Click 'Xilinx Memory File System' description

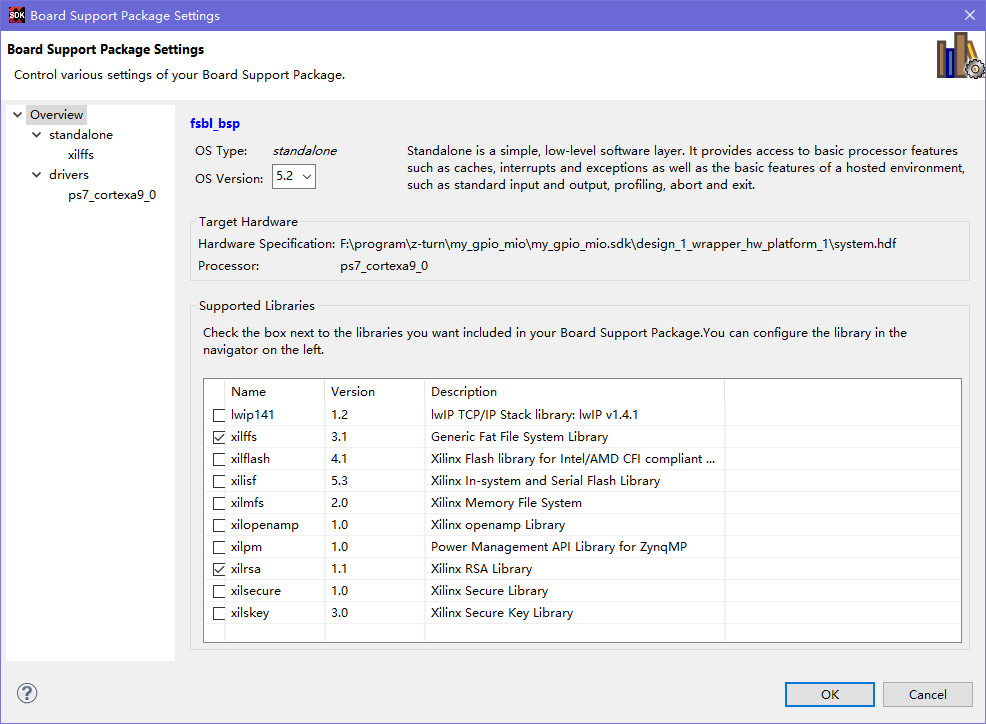tap(506, 503)
